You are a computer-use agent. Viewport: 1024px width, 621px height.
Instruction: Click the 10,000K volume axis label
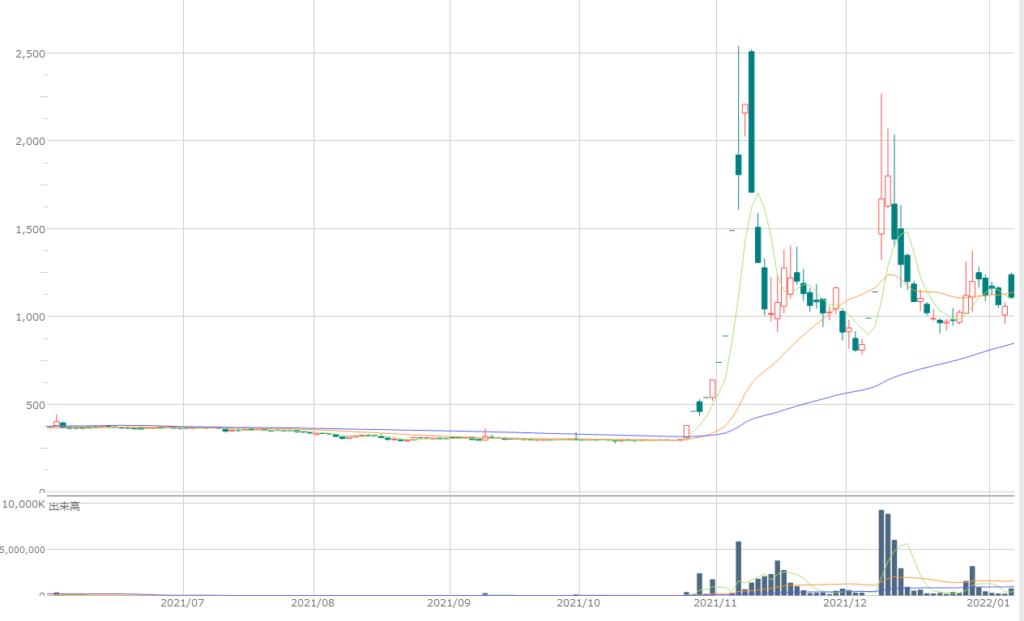point(24,504)
